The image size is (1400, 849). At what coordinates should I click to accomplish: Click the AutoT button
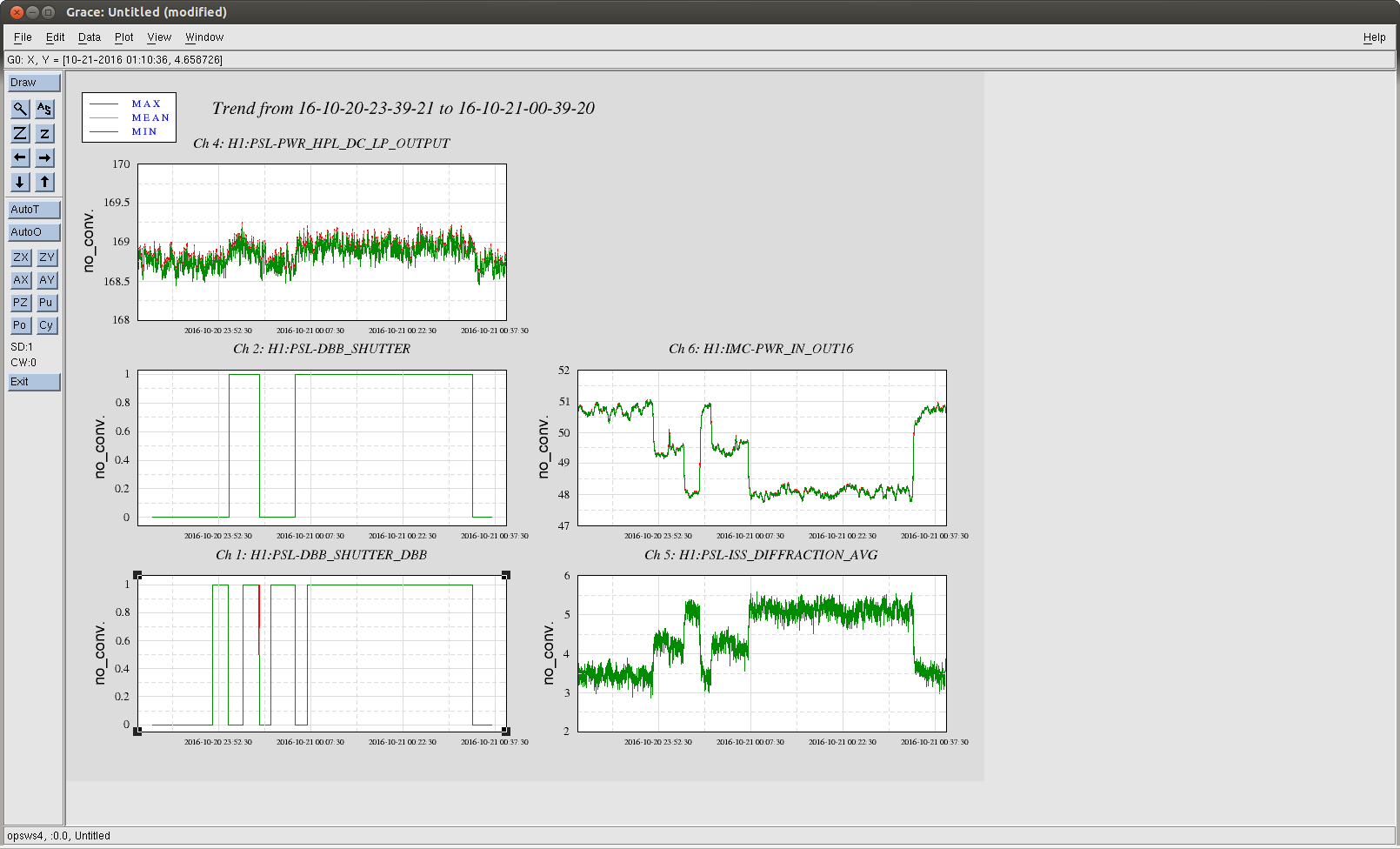(x=34, y=210)
